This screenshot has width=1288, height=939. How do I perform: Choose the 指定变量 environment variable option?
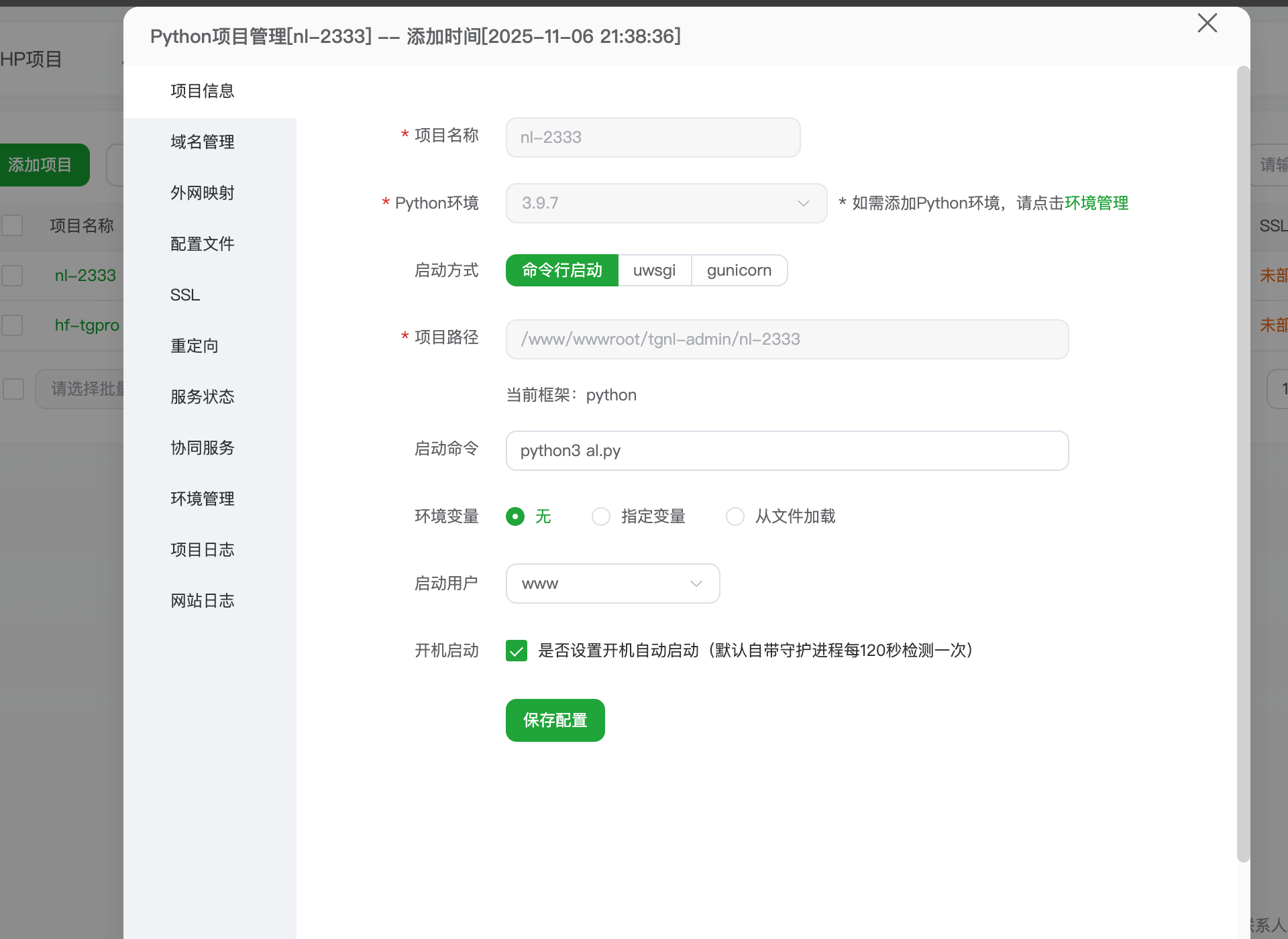601,516
